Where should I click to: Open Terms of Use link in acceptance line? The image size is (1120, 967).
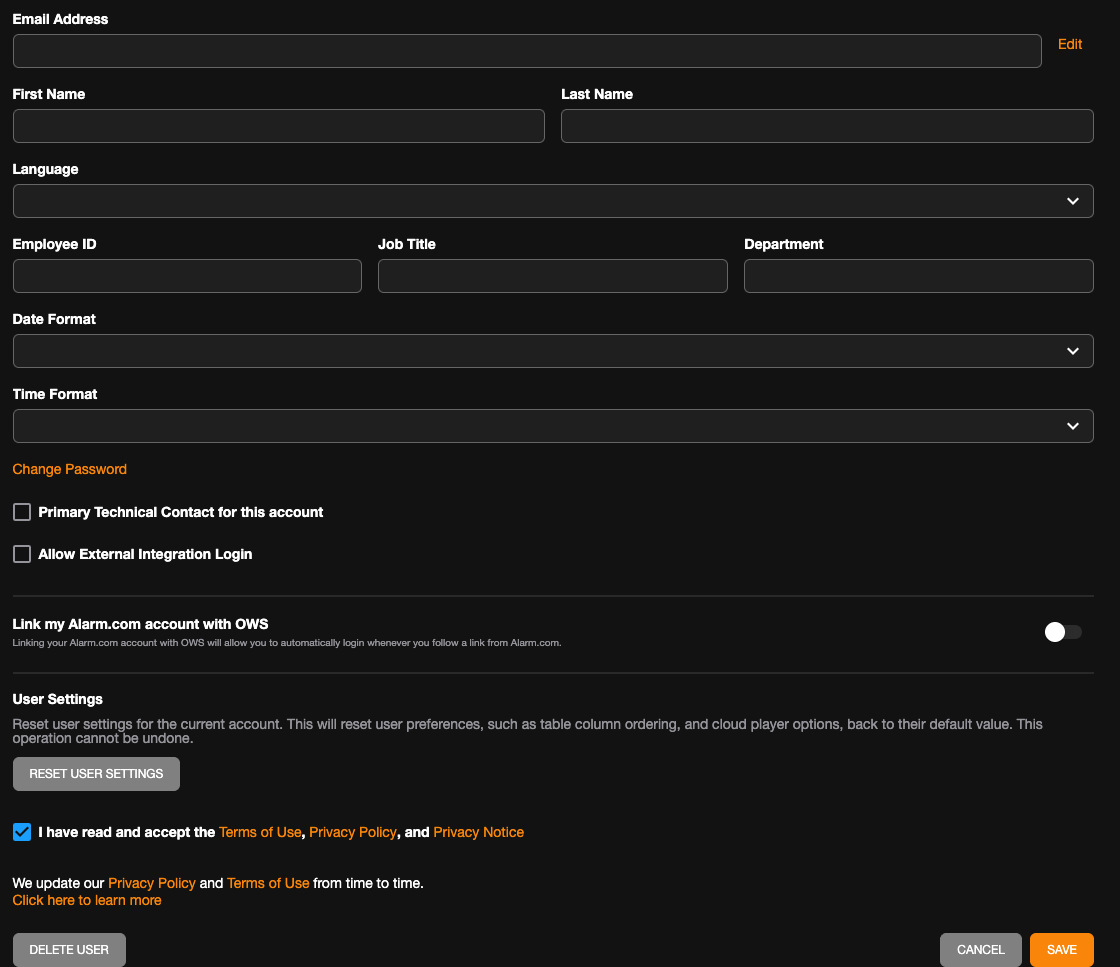tap(260, 832)
